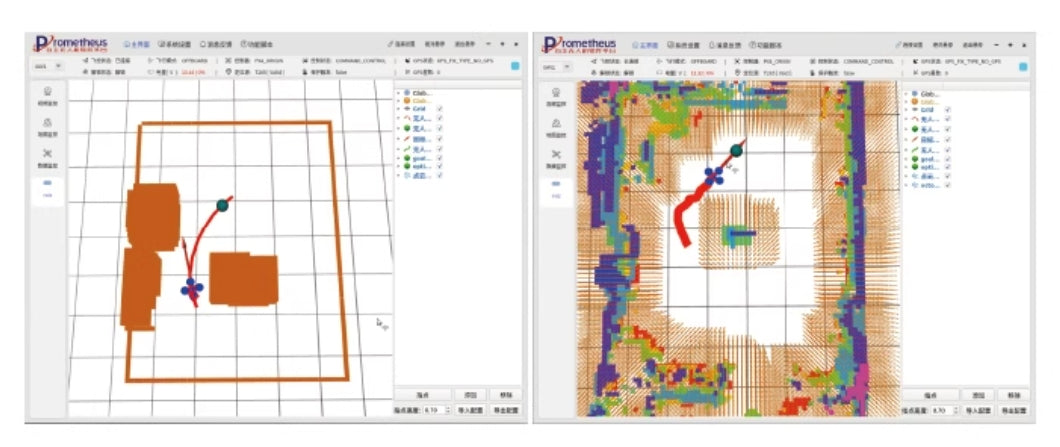Click the green goal sphere in left map
Viewport: 1060px width, 447px height.
pyautogui.click(x=222, y=205)
